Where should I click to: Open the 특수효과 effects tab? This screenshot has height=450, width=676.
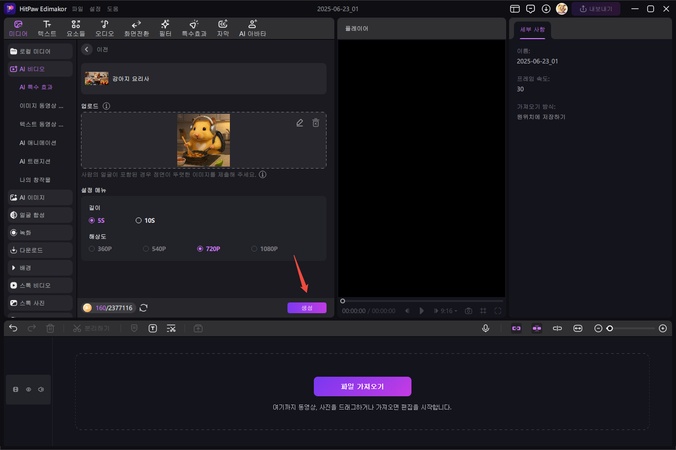point(194,28)
